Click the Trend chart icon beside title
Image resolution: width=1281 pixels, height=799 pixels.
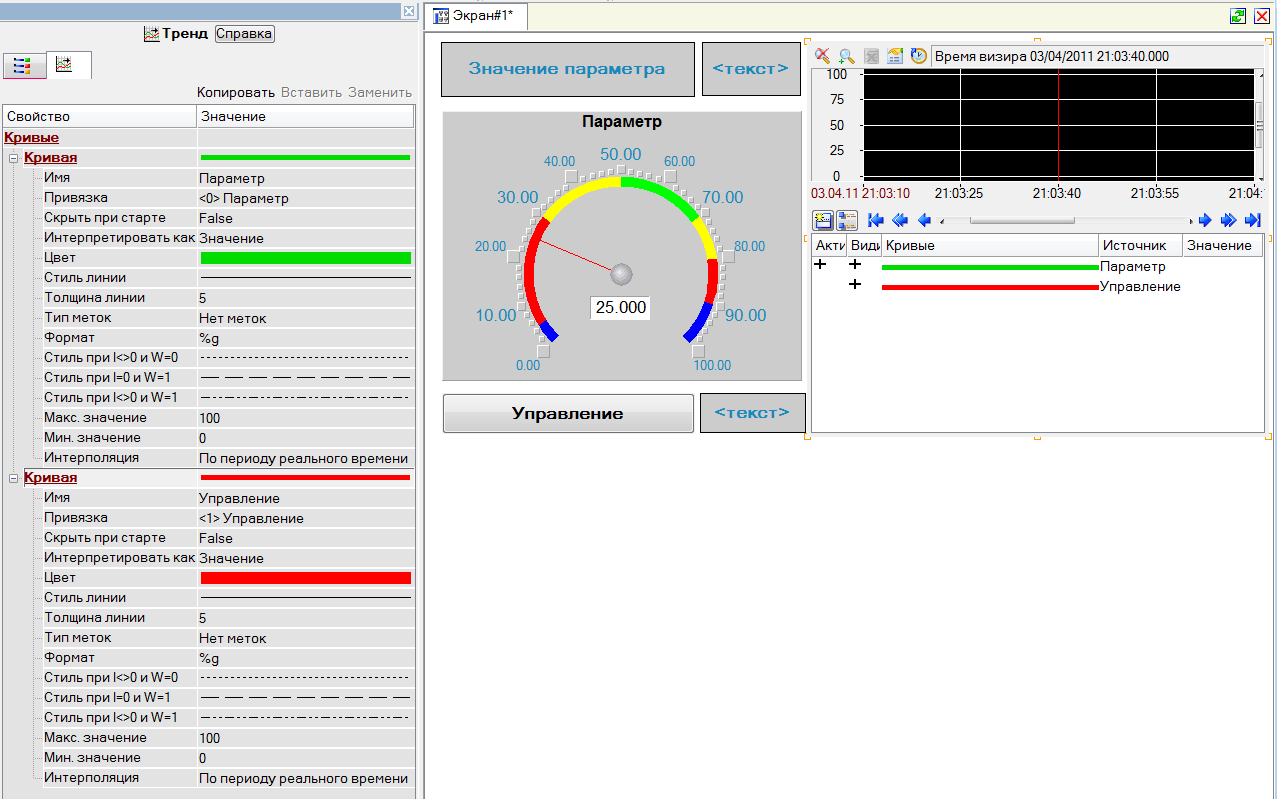coord(152,34)
